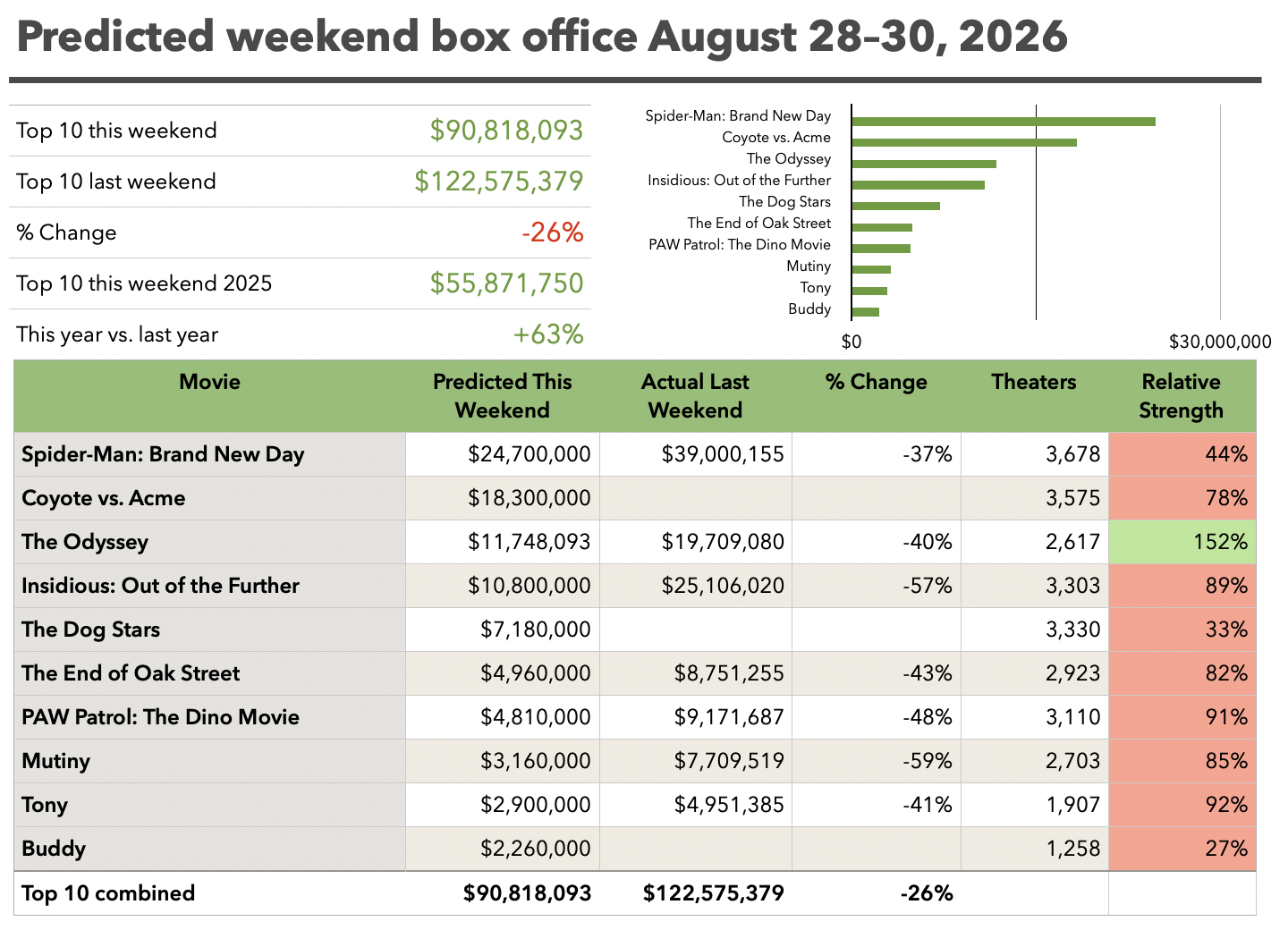Click the bold $90,818,093 total in the bottom row
Screen dimensions: 1288x930
click(528, 893)
